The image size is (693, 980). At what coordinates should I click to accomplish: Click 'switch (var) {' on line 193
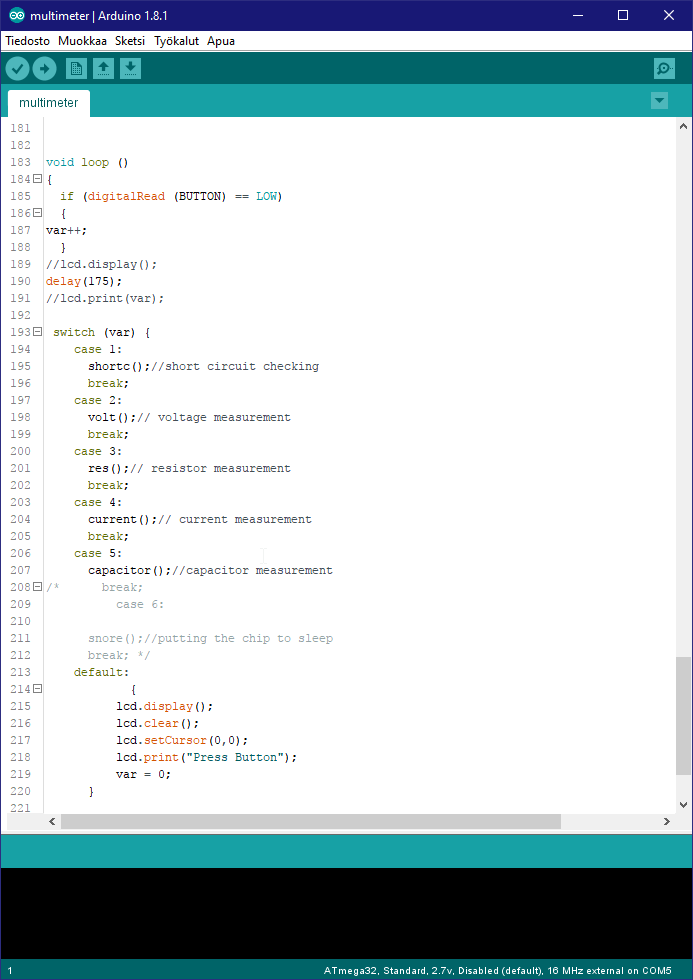point(101,332)
